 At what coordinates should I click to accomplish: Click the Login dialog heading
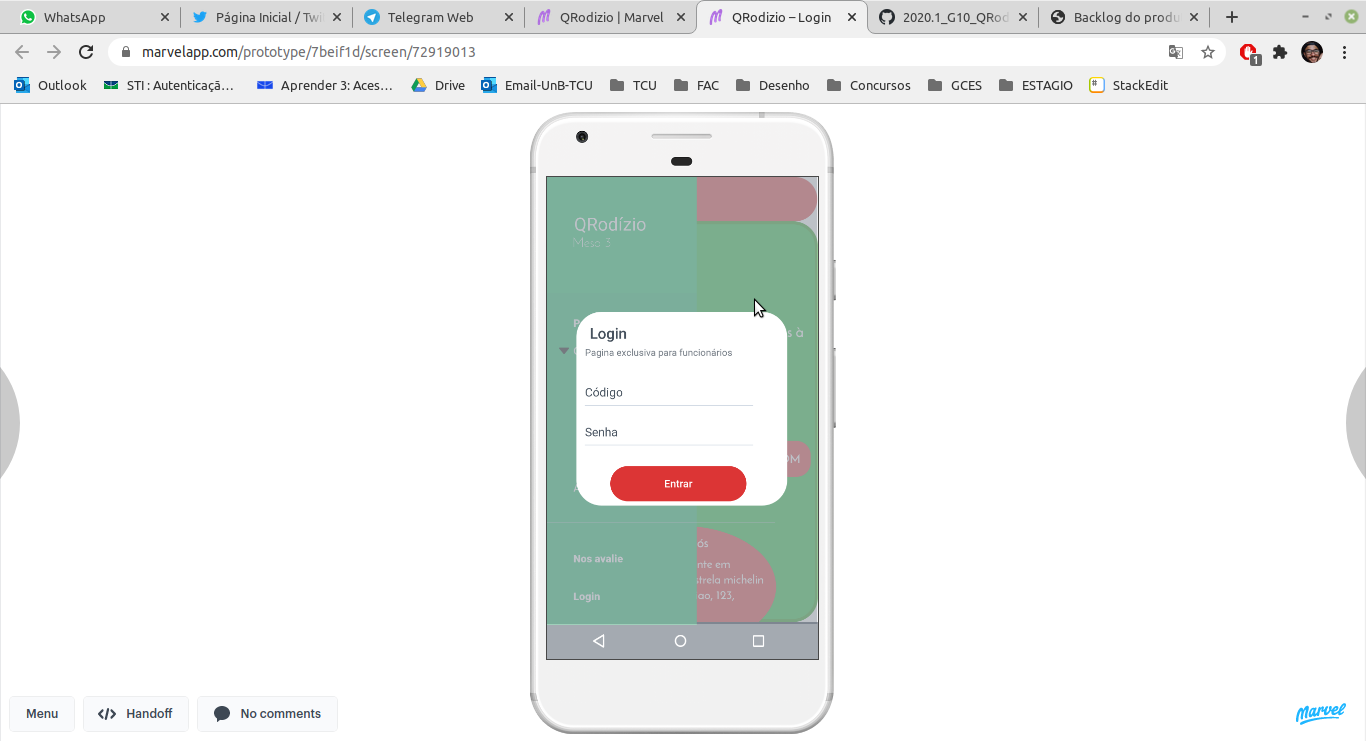tap(608, 334)
